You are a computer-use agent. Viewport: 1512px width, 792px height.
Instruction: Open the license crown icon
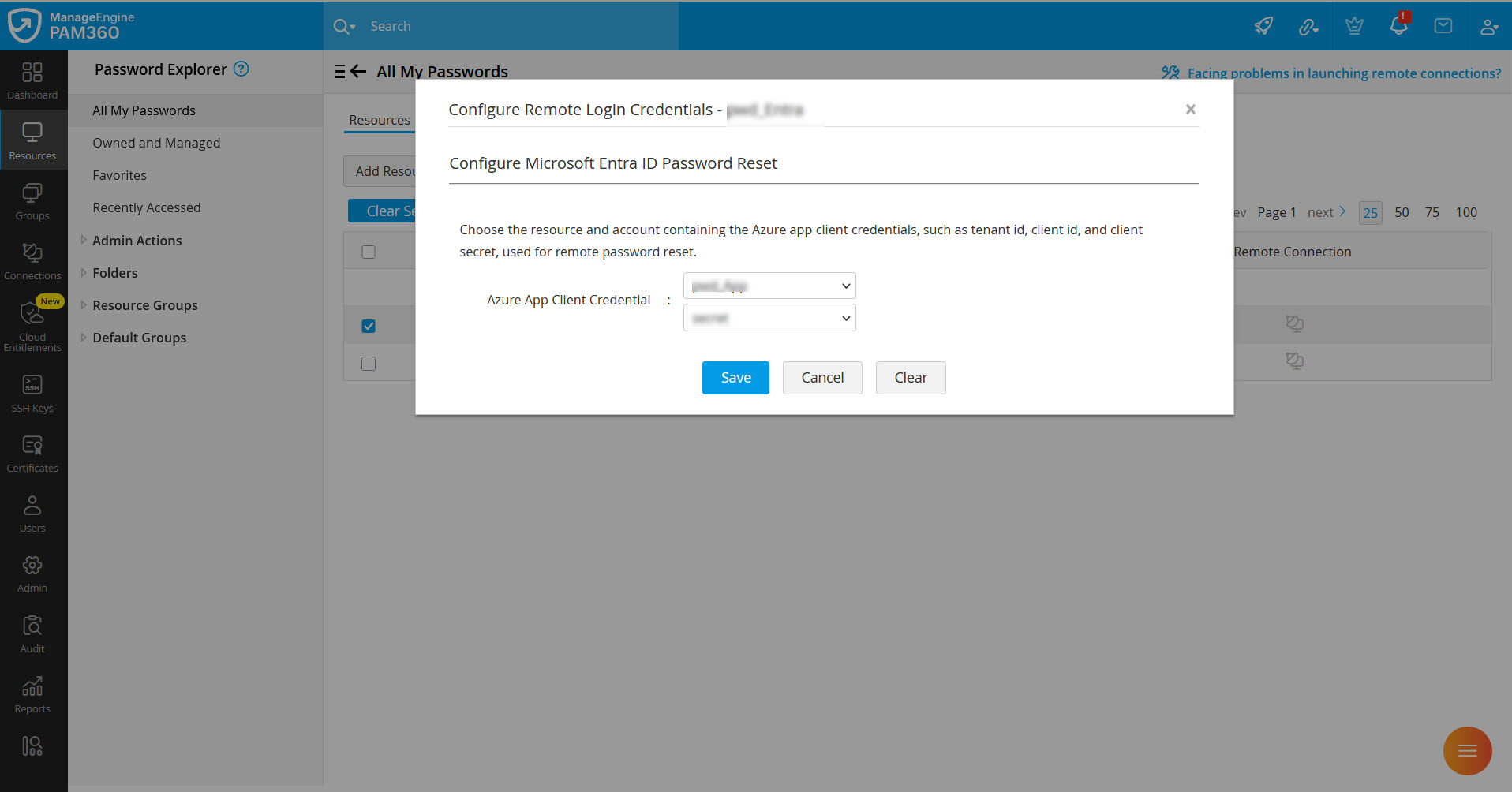pos(1353,26)
